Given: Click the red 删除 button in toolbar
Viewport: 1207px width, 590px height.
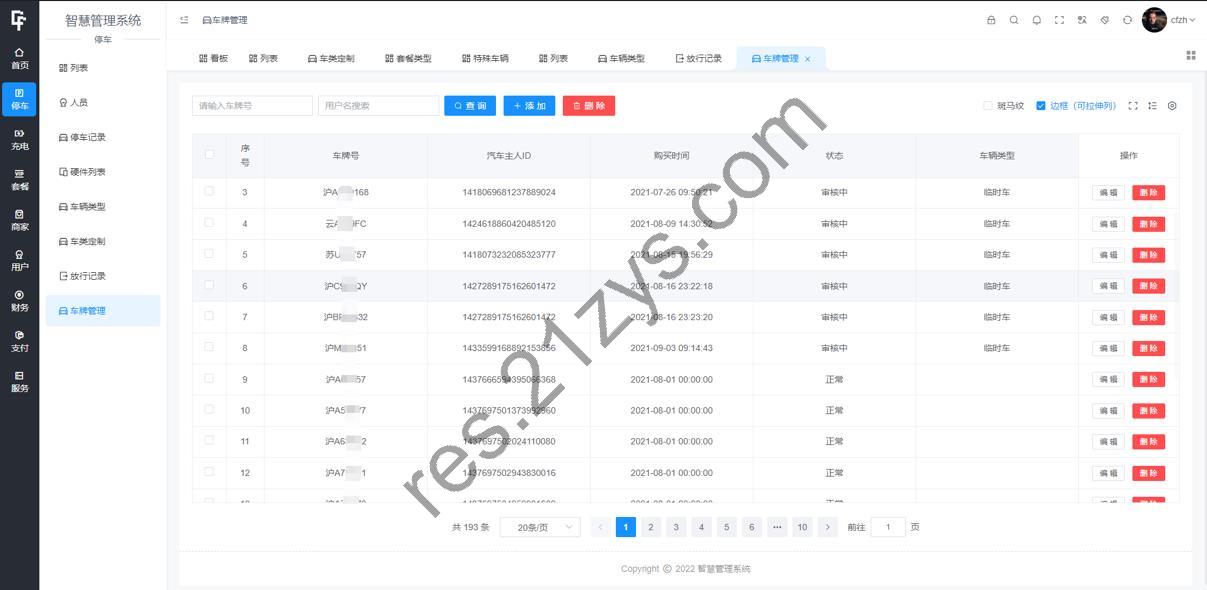Looking at the screenshot, I should (x=589, y=105).
